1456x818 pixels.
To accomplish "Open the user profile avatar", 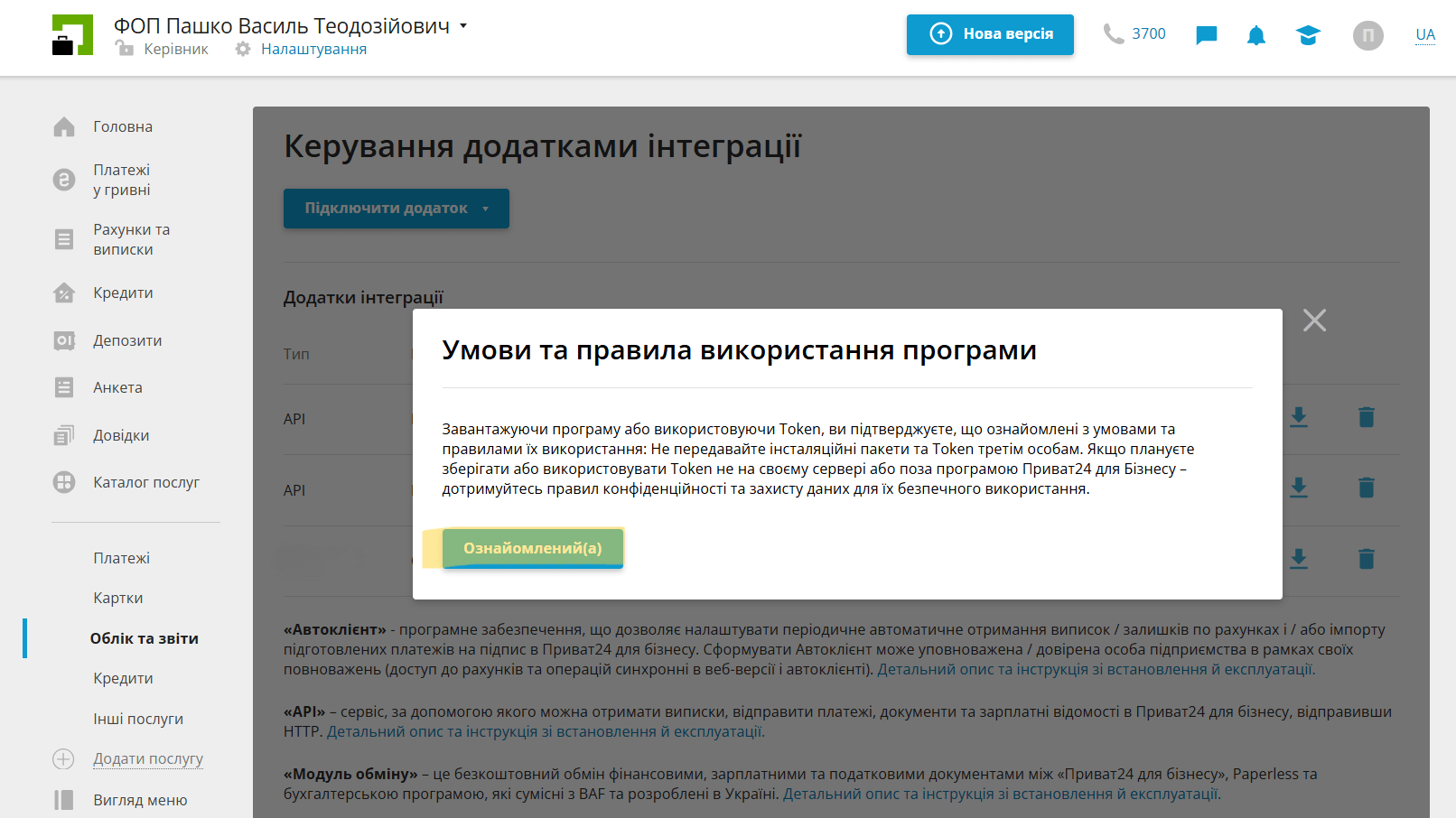I will 1368,35.
